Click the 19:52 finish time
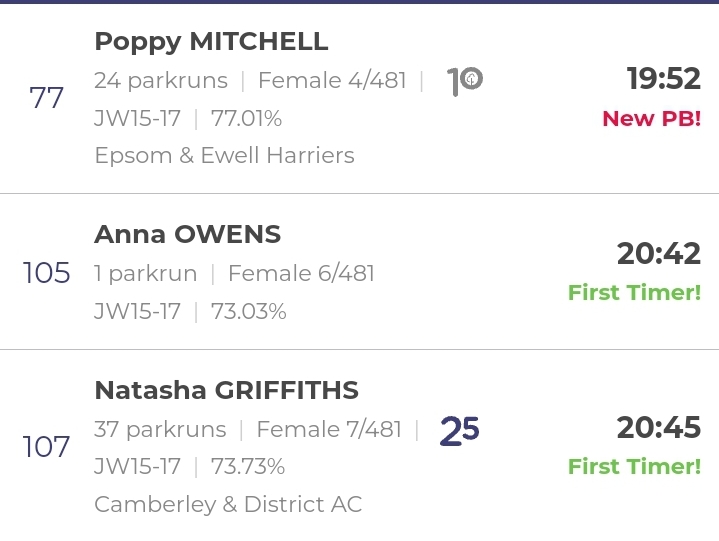Image resolution: width=719 pixels, height=541 pixels. [664, 78]
